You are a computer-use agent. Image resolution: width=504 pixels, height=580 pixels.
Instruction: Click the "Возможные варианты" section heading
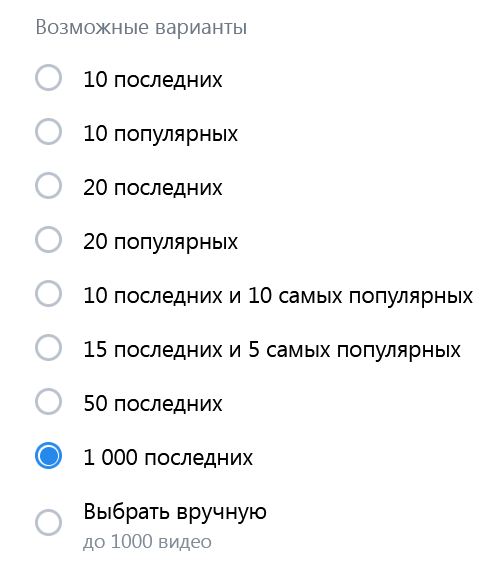(x=141, y=28)
